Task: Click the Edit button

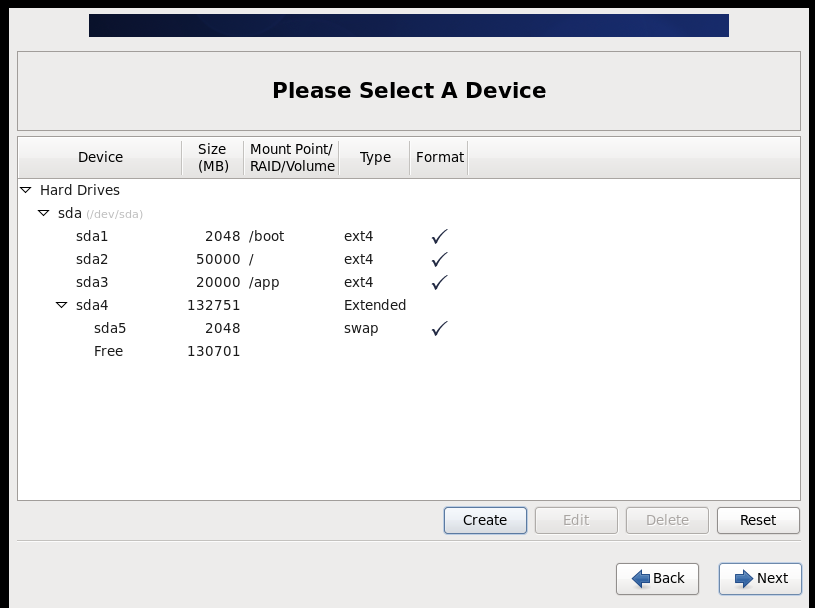Action: (x=576, y=520)
